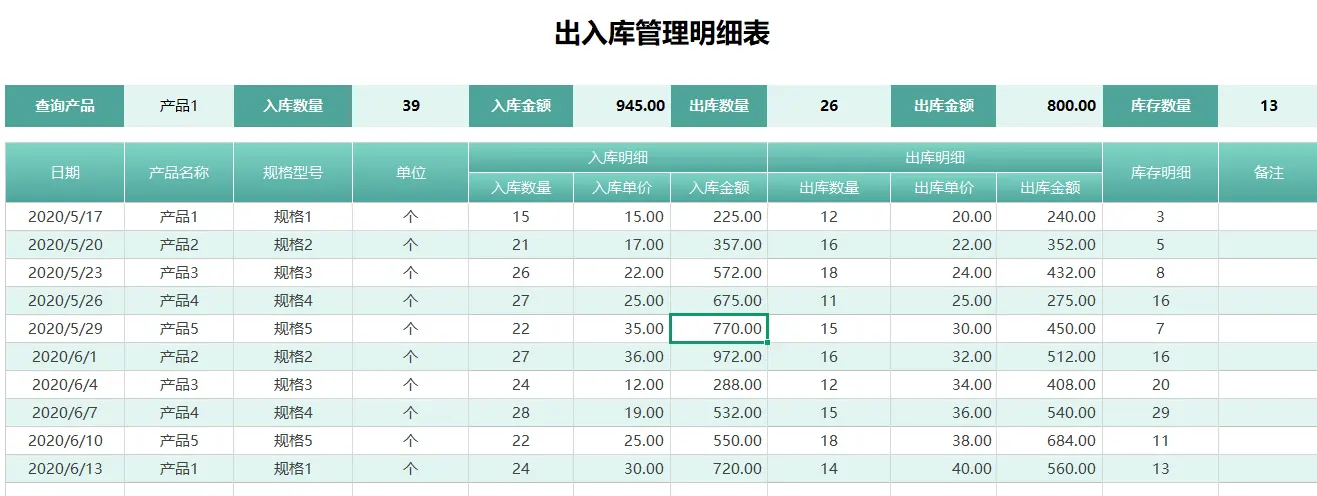
Task: Select the date cell 2020/6/7
Action: point(65,412)
